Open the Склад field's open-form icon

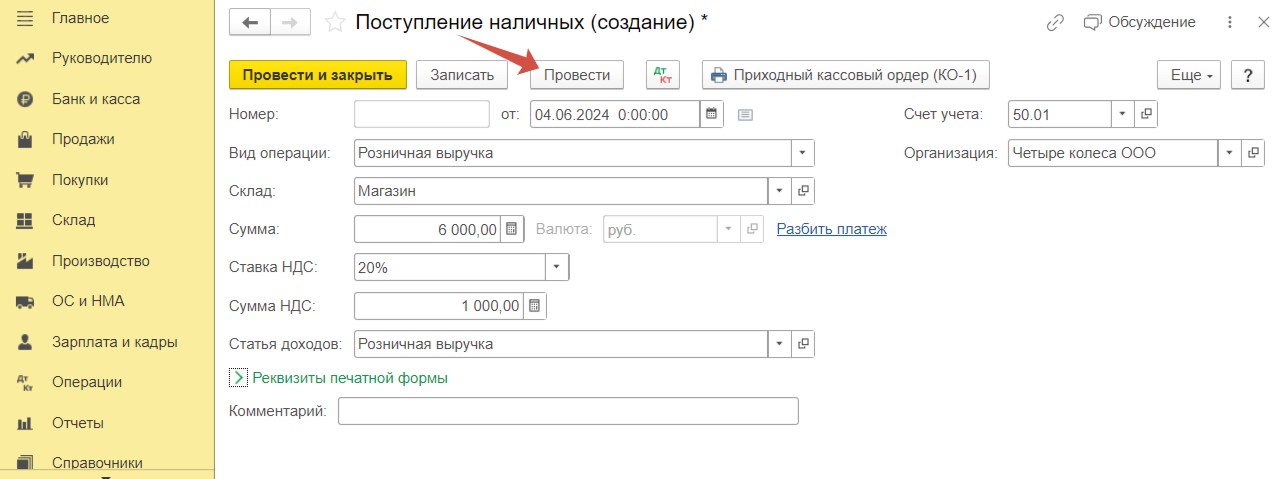(803, 190)
